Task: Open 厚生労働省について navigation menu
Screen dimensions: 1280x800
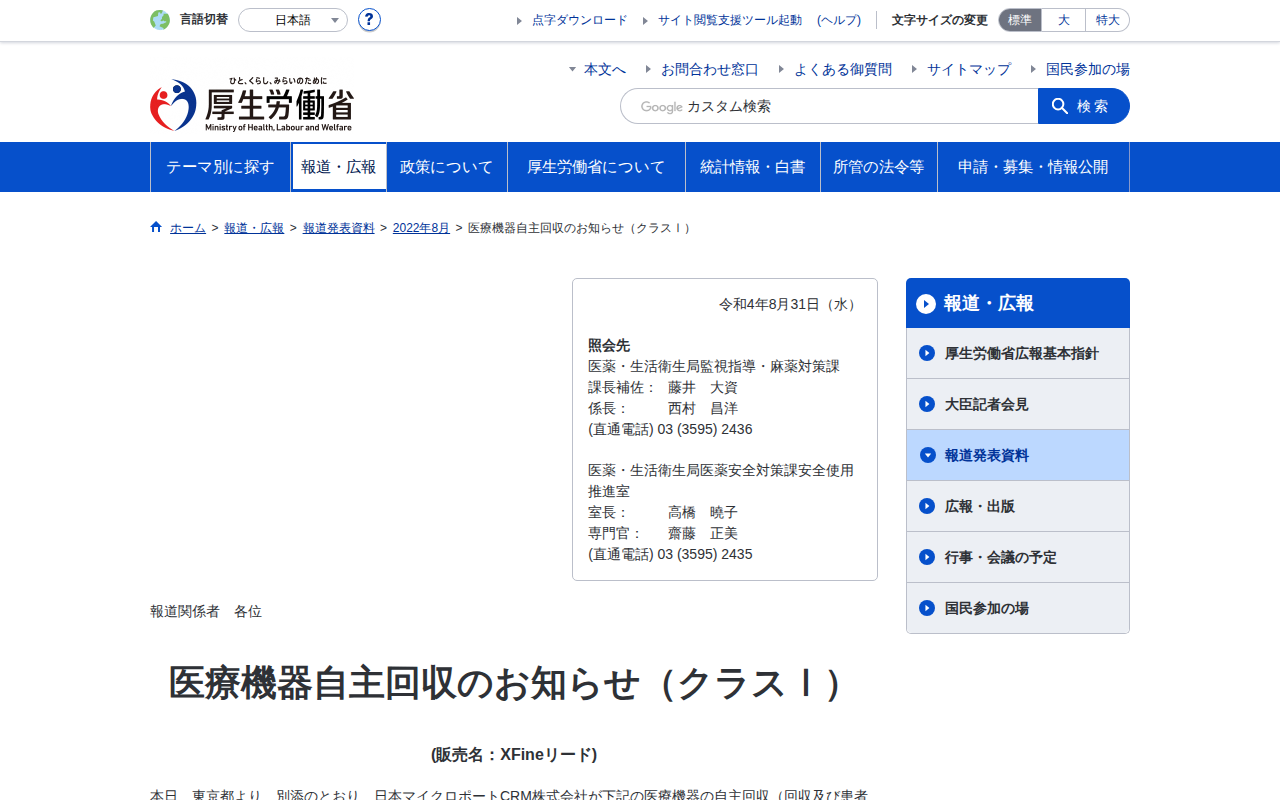Action: pyautogui.click(x=596, y=167)
